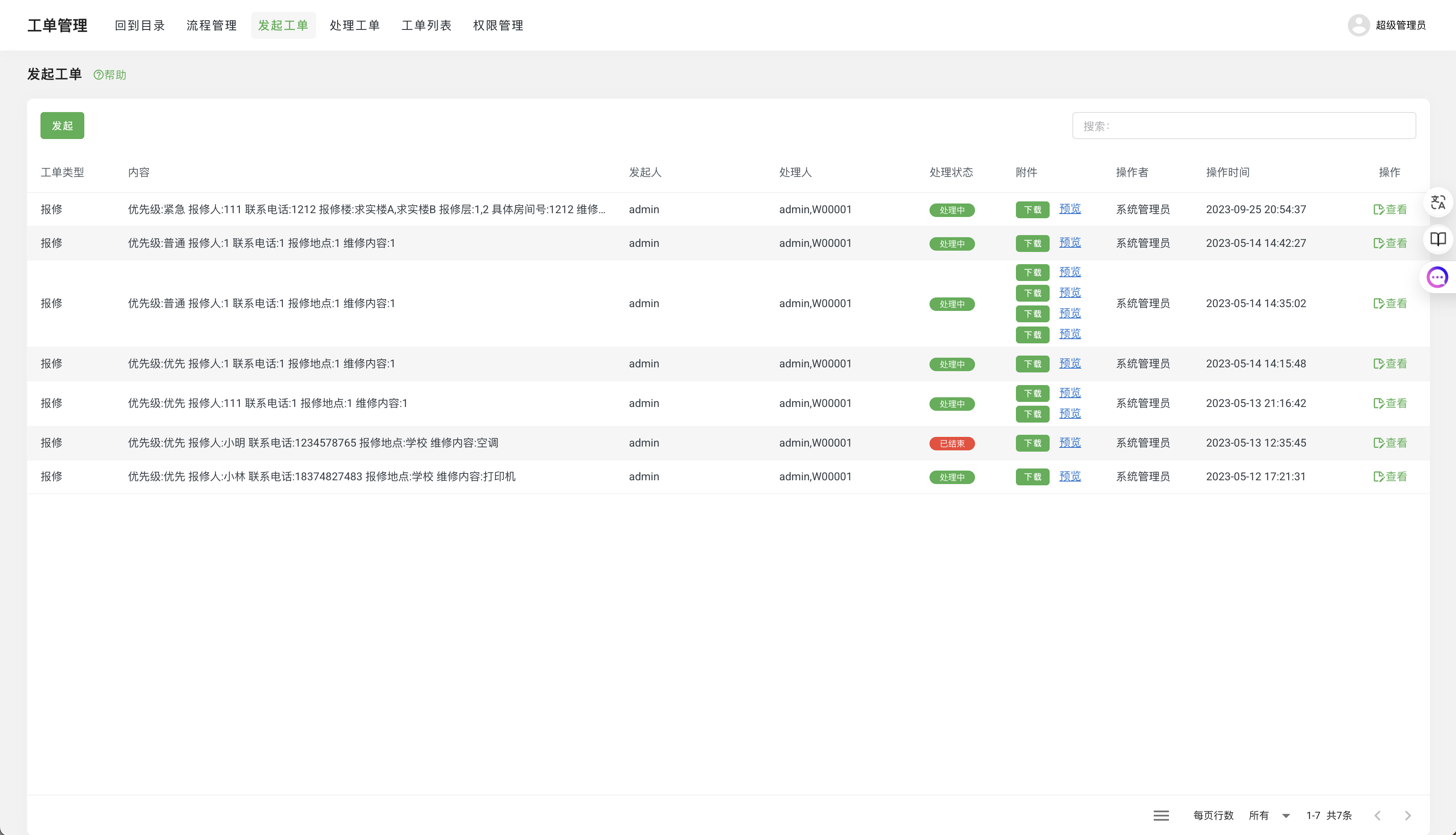Click 处理中 badge of 2023-09-25 ticket
The width and height of the screenshot is (1456, 835).
click(952, 210)
